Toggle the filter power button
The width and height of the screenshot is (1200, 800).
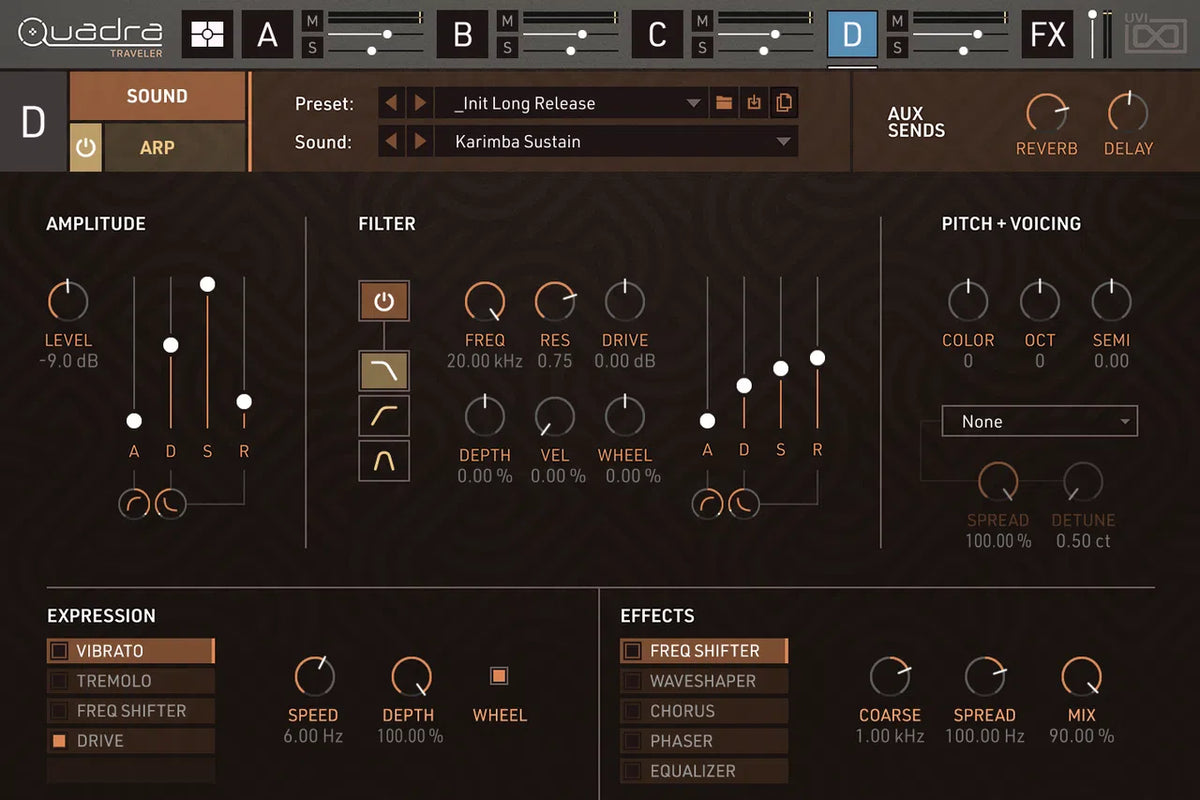coord(384,300)
